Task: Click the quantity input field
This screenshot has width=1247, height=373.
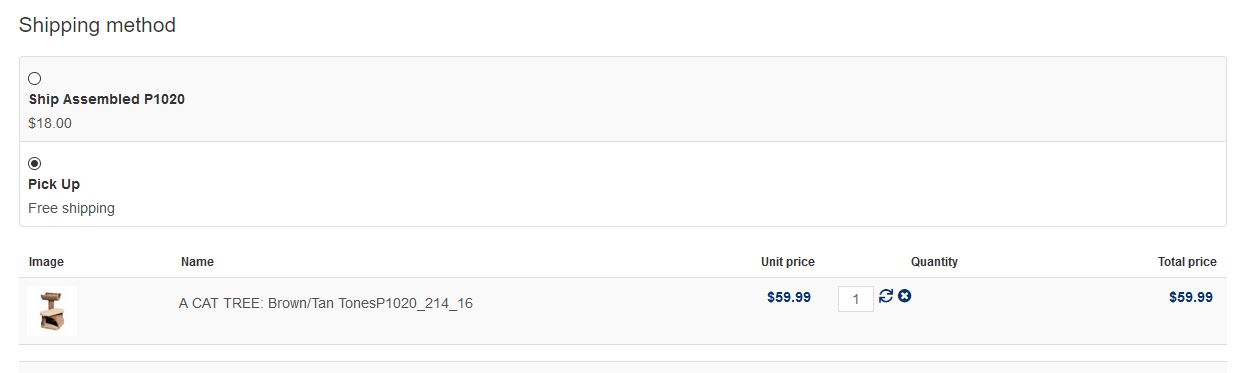Action: tap(856, 299)
